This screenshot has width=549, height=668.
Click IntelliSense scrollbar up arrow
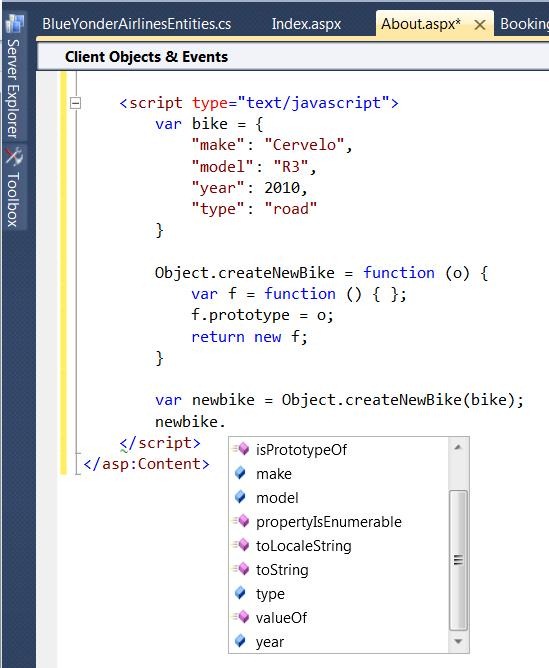(458, 447)
